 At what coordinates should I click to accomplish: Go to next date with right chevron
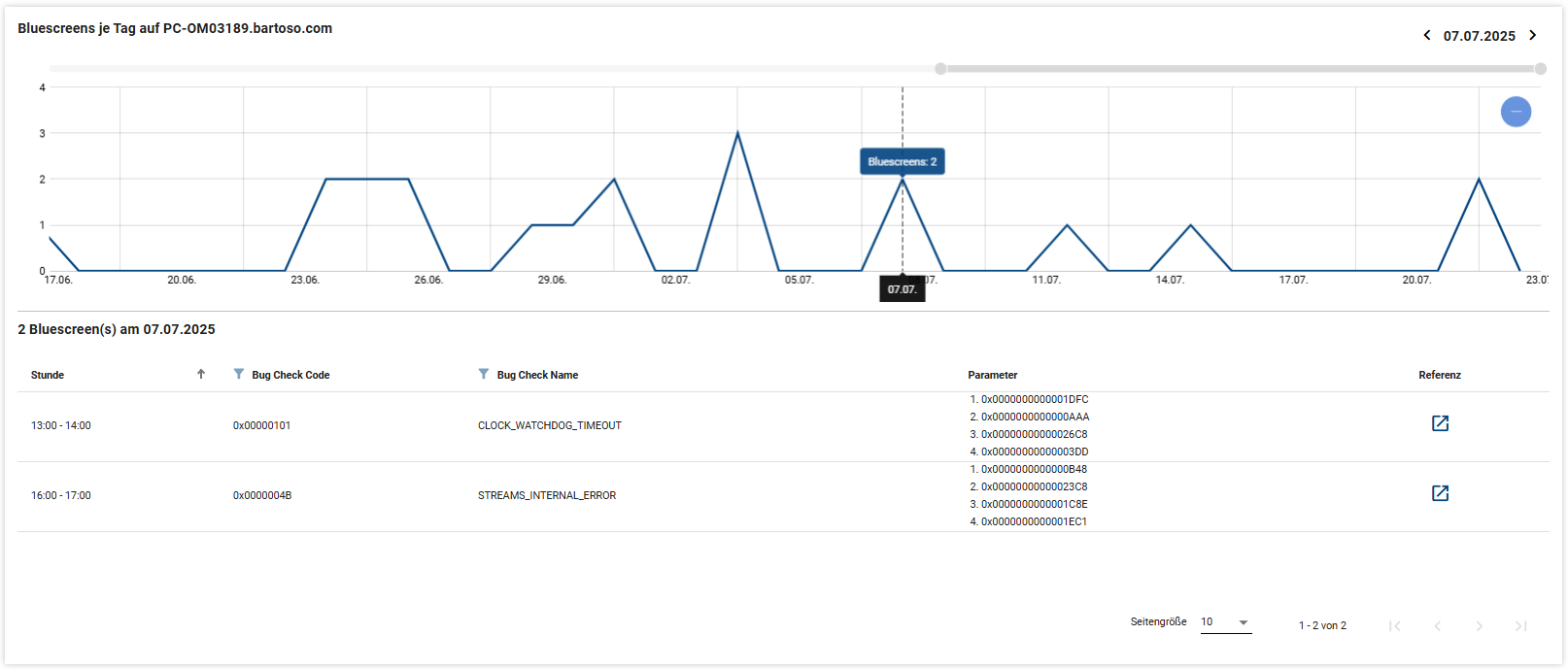coord(1533,35)
